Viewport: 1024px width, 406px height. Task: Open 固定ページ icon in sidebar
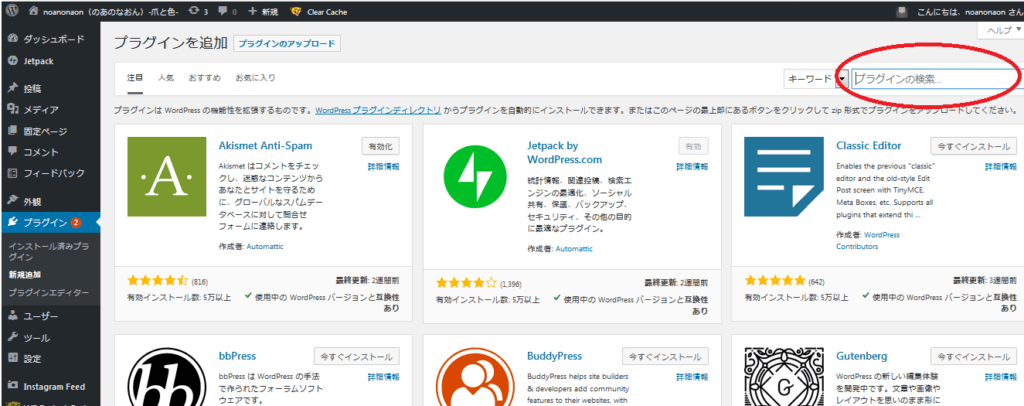pyautogui.click(x=12, y=131)
